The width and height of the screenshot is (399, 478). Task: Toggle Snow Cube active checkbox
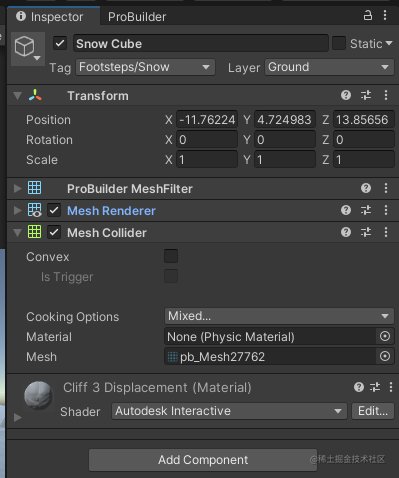(60, 43)
